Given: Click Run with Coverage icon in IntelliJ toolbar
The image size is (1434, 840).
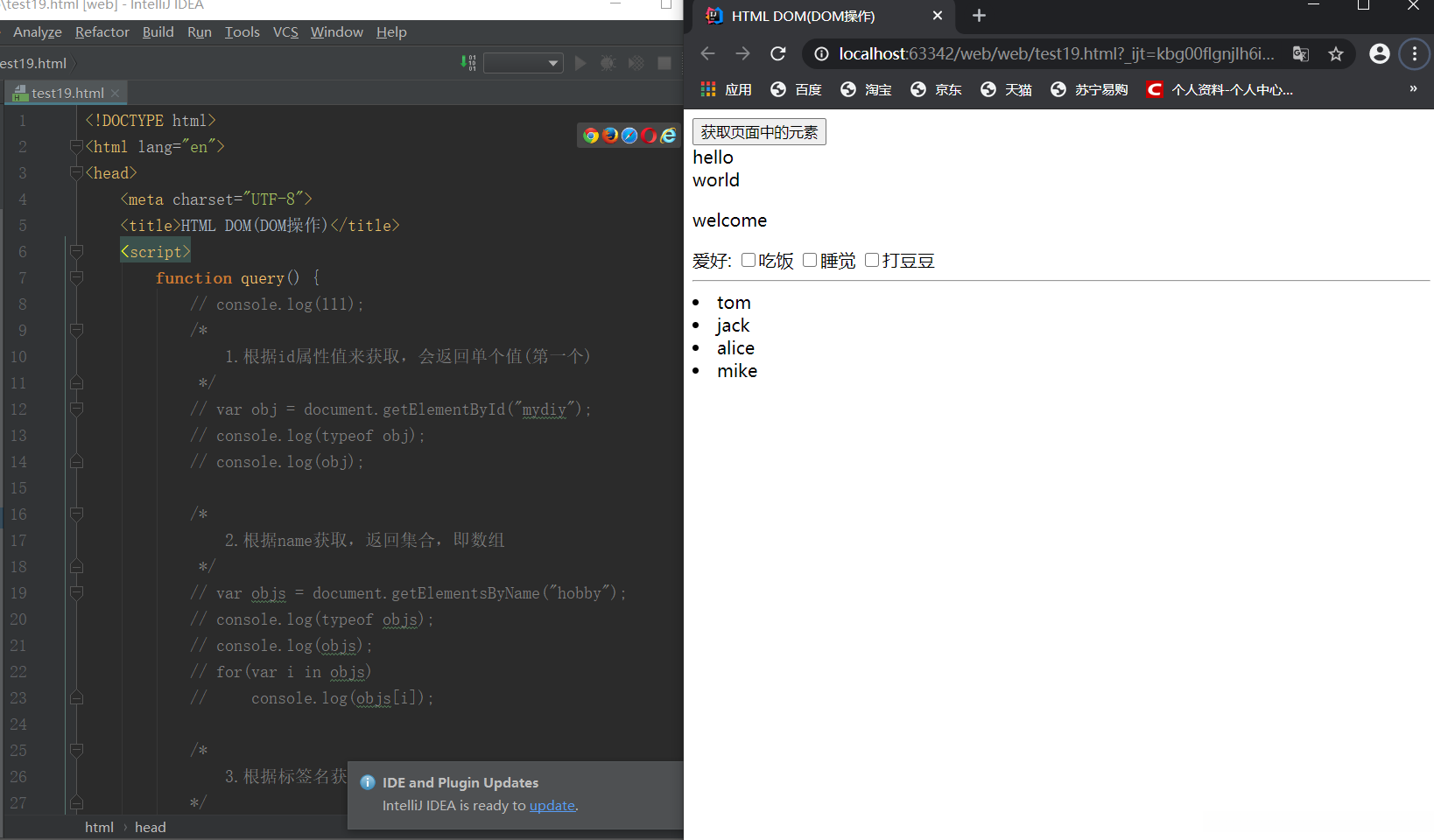Looking at the screenshot, I should [x=636, y=63].
